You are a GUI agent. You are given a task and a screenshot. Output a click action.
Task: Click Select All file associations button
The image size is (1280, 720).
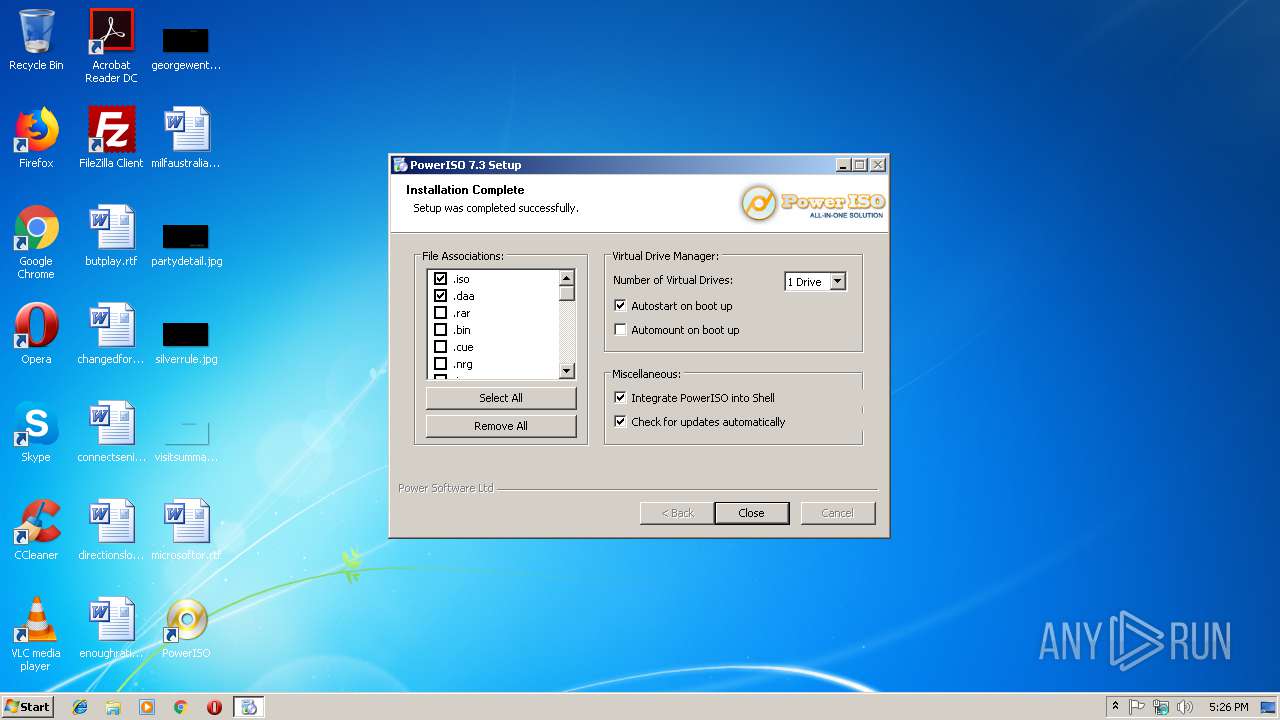[x=501, y=398]
